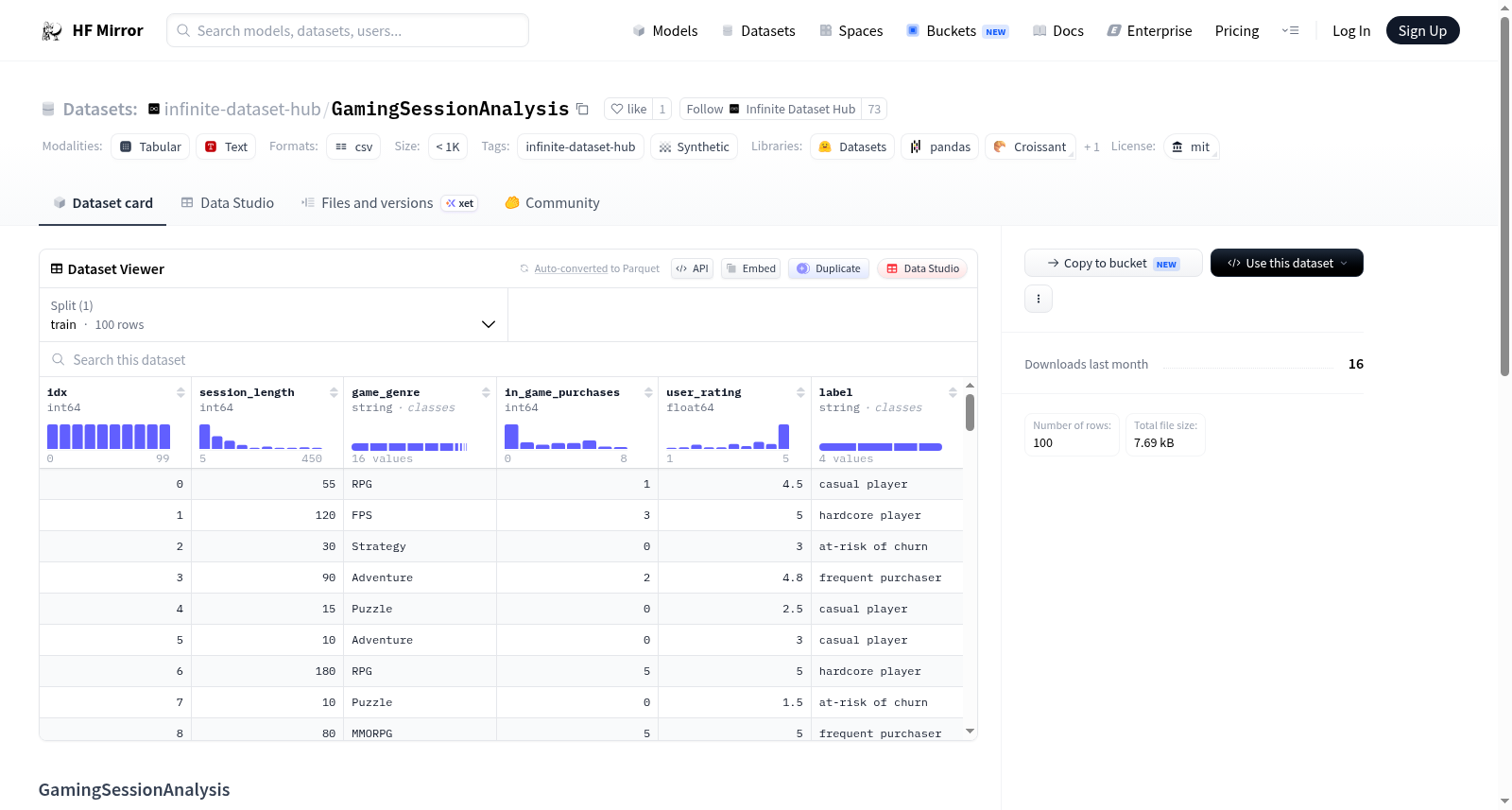The height and width of the screenshot is (810, 1512).
Task: Expand the +1 more libraries
Action: tap(1091, 147)
